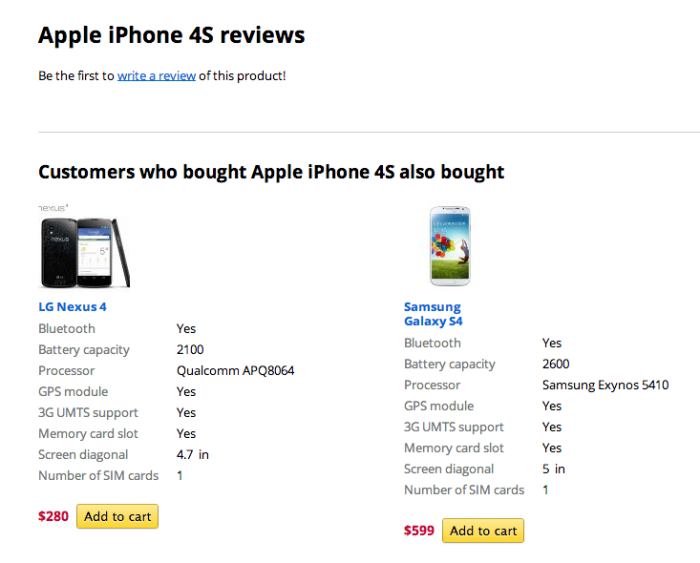This screenshot has height=563, width=700.
Task: Add the Samsung Galaxy S4 to cart
Action: pos(483,531)
